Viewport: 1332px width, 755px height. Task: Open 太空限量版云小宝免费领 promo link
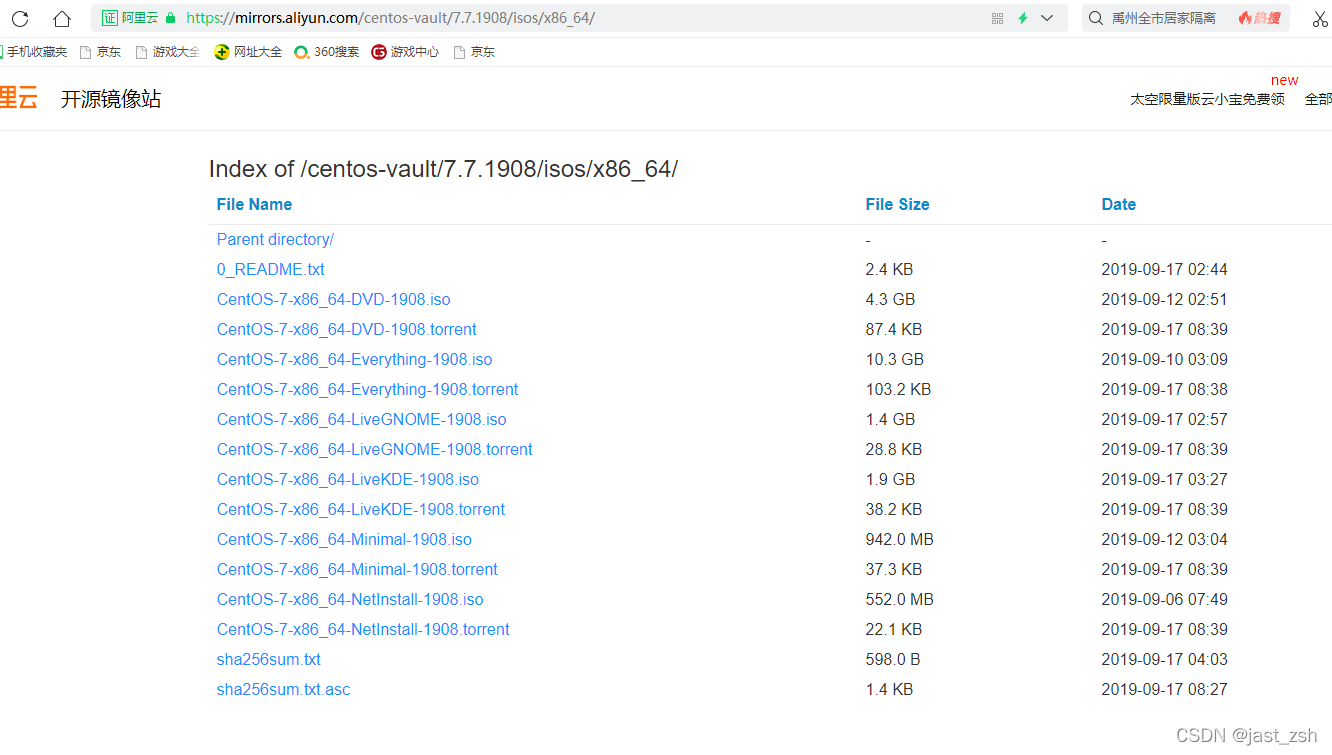pos(1207,99)
